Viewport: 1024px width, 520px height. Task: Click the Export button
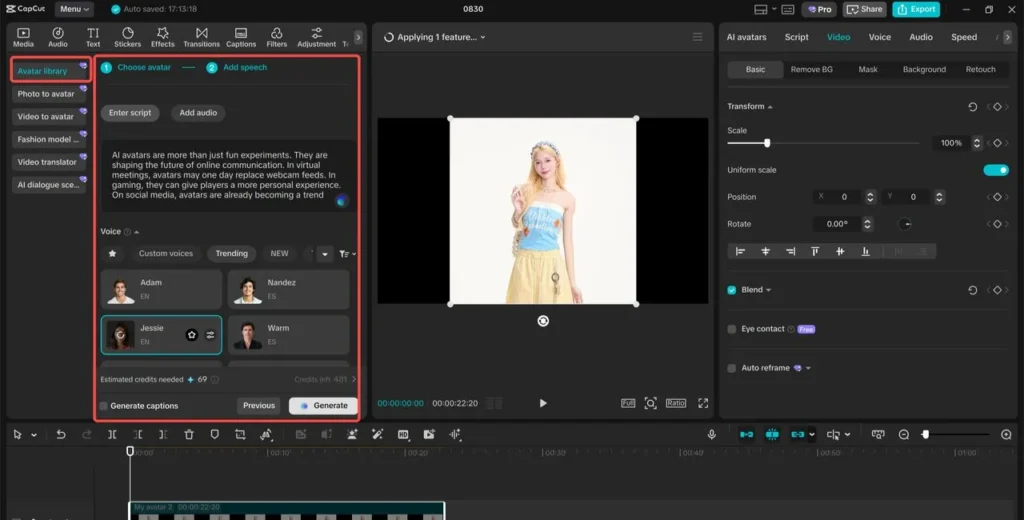coord(916,9)
